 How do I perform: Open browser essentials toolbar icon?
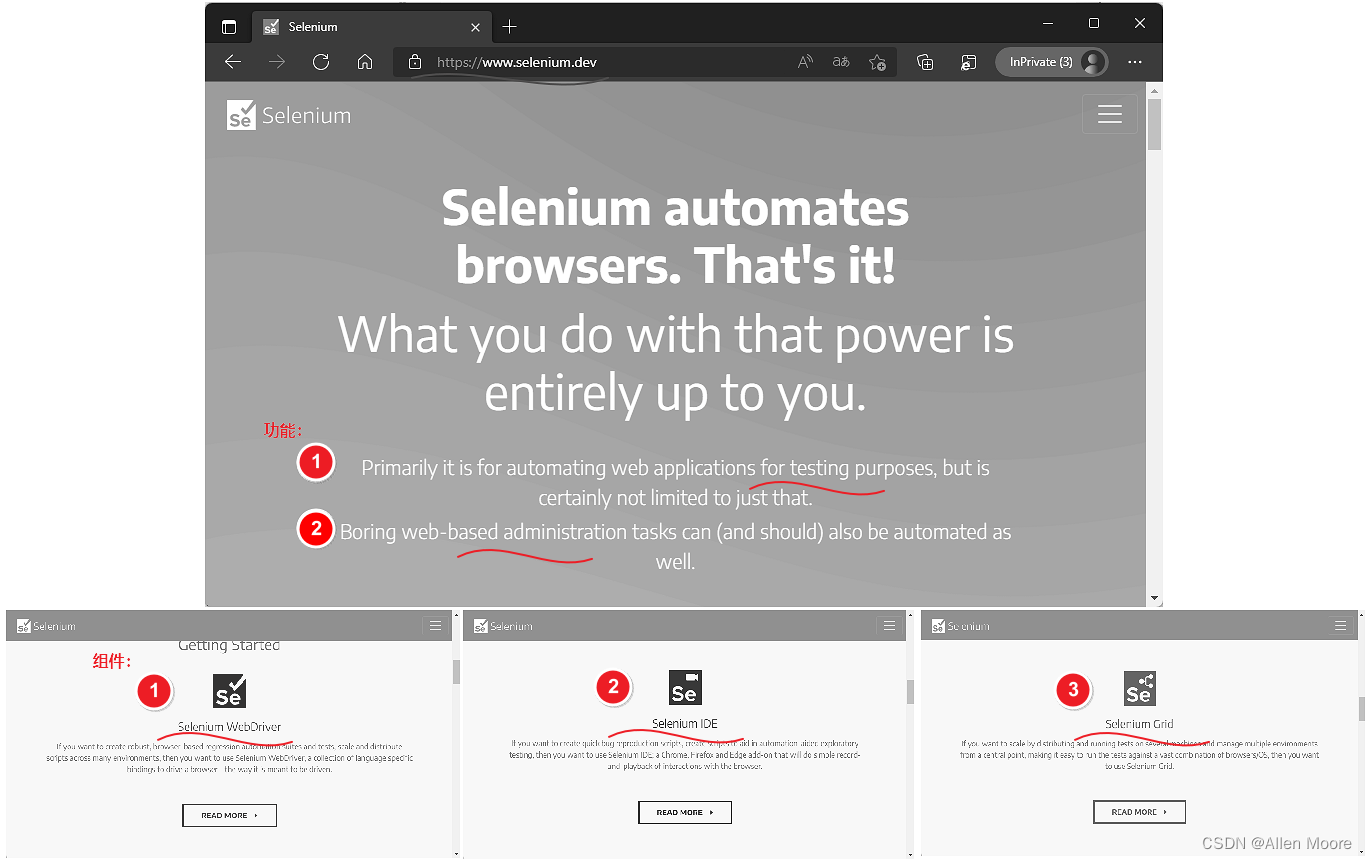(968, 62)
